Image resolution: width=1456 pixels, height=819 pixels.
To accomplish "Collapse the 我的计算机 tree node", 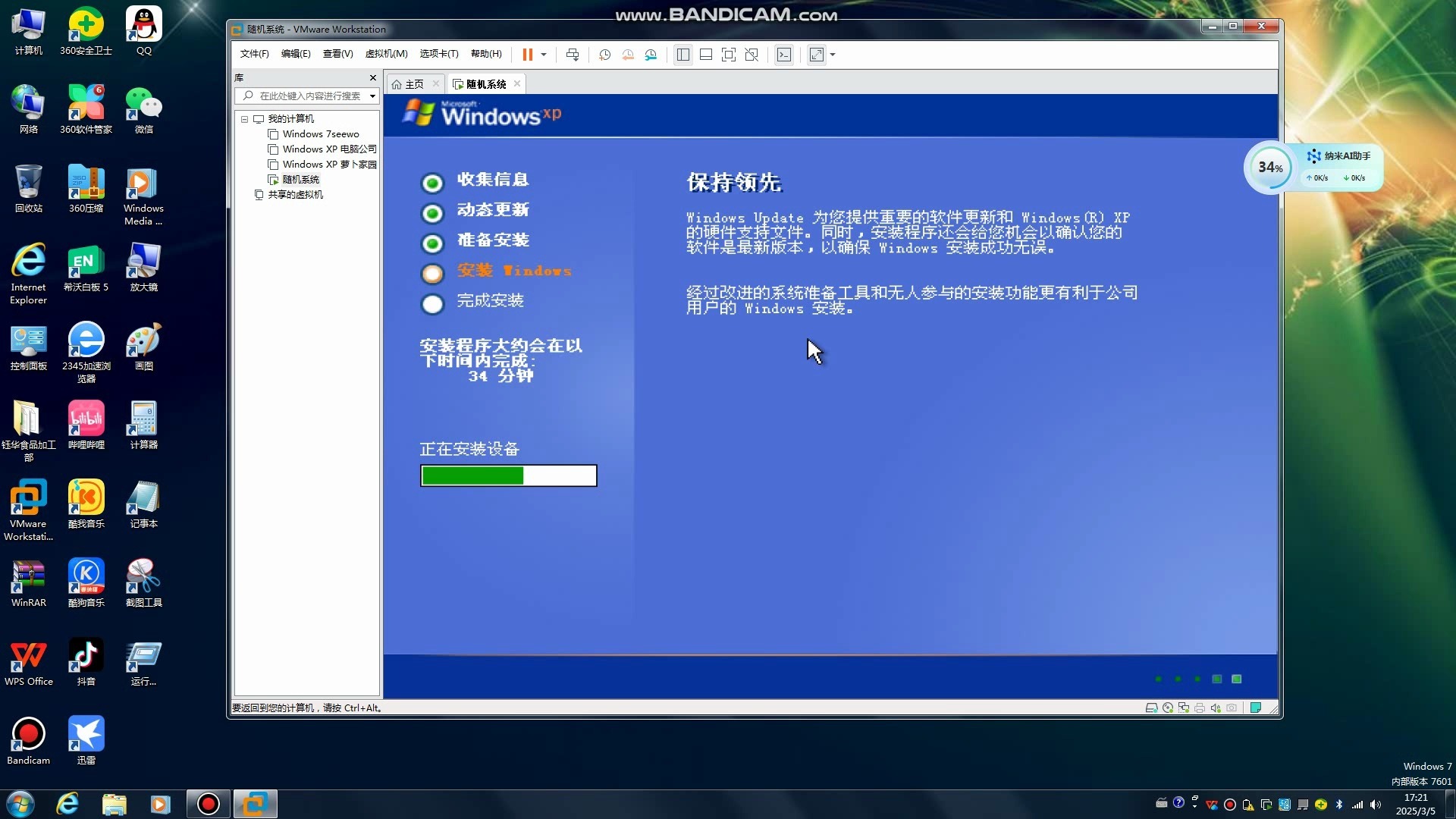I will coord(244,119).
